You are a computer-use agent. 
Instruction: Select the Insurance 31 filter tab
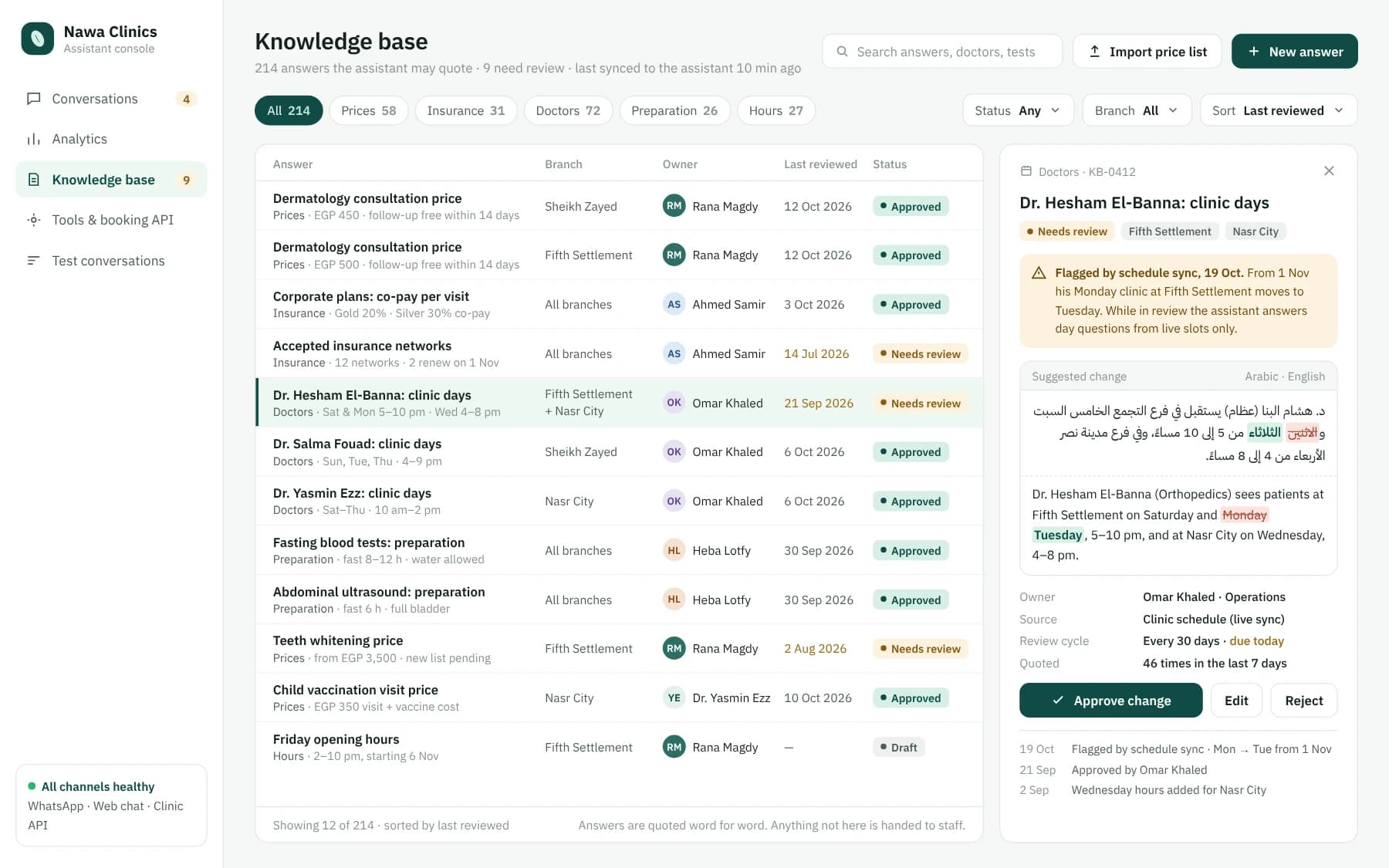pos(465,110)
